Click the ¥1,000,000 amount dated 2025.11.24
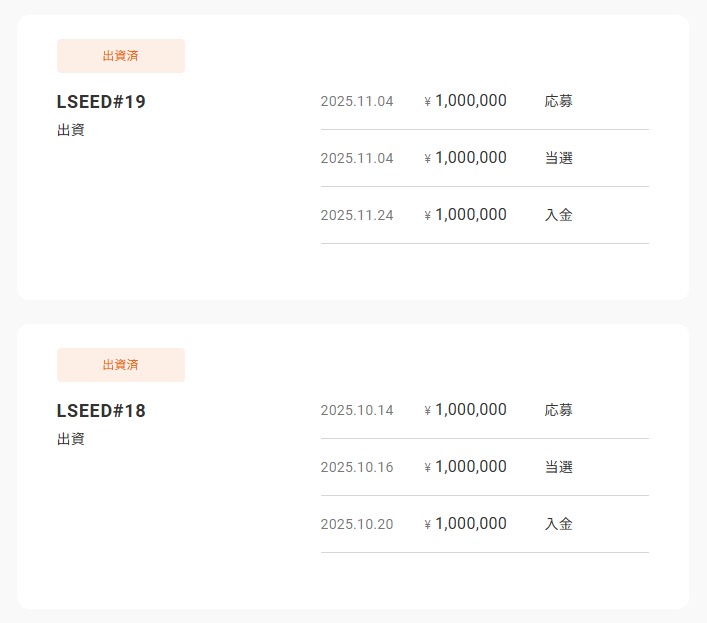The image size is (707, 623). 465,215
